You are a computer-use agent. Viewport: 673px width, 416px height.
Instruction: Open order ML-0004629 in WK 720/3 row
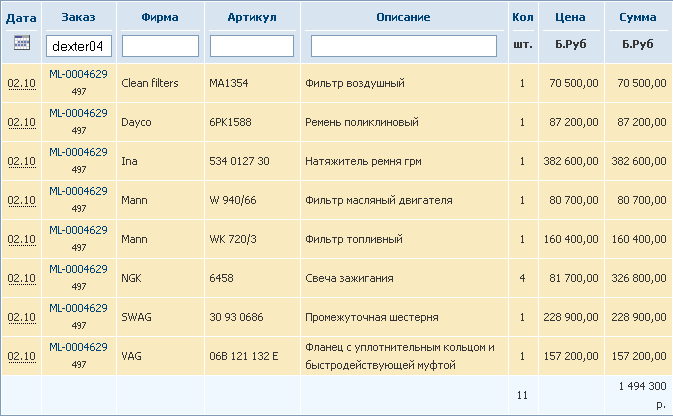click(78, 230)
